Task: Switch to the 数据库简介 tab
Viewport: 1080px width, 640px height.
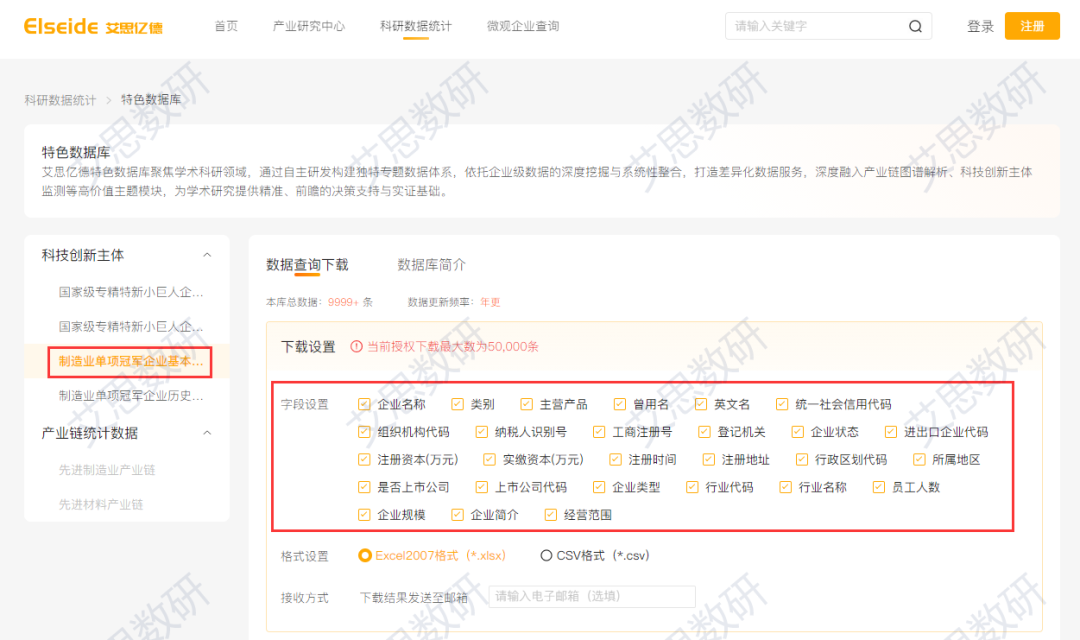Action: tap(431, 265)
